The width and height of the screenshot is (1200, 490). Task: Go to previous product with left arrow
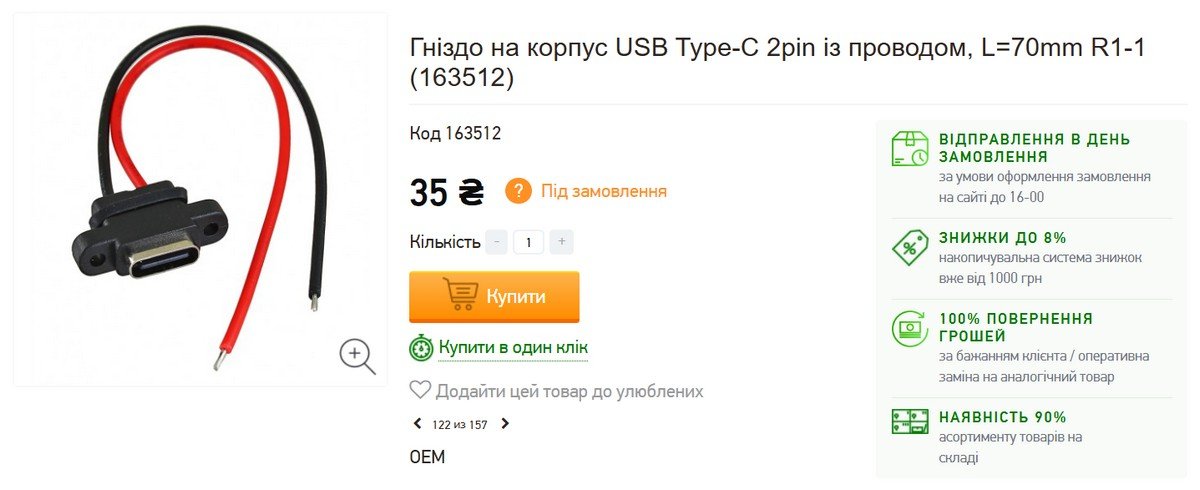coord(417,424)
